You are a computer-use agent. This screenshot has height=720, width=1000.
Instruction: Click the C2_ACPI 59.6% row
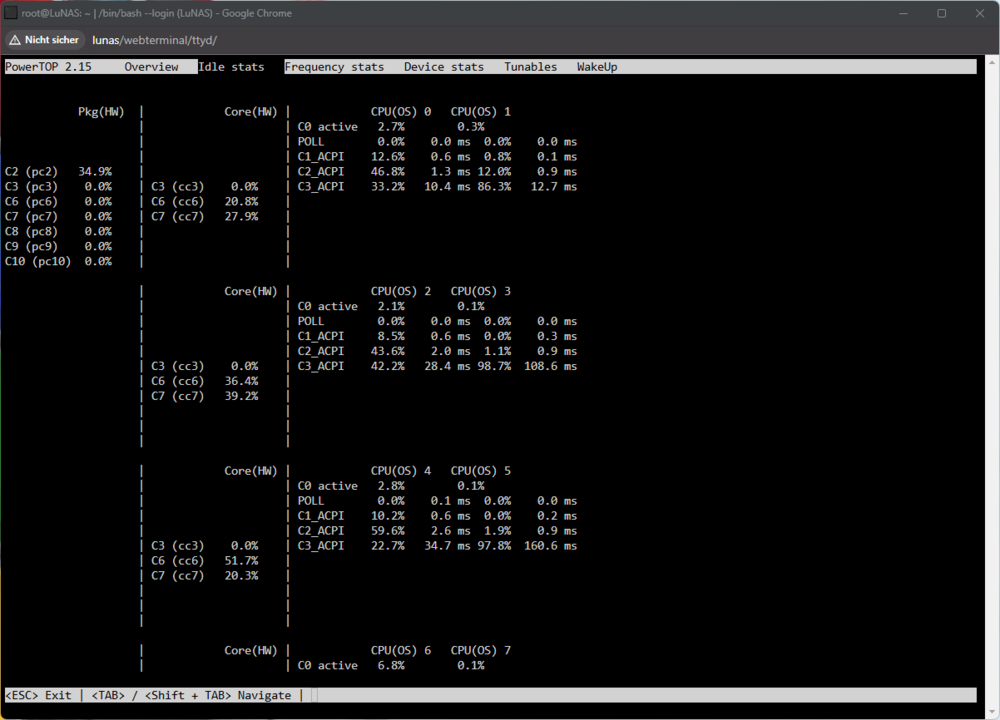pyautogui.click(x=437, y=531)
